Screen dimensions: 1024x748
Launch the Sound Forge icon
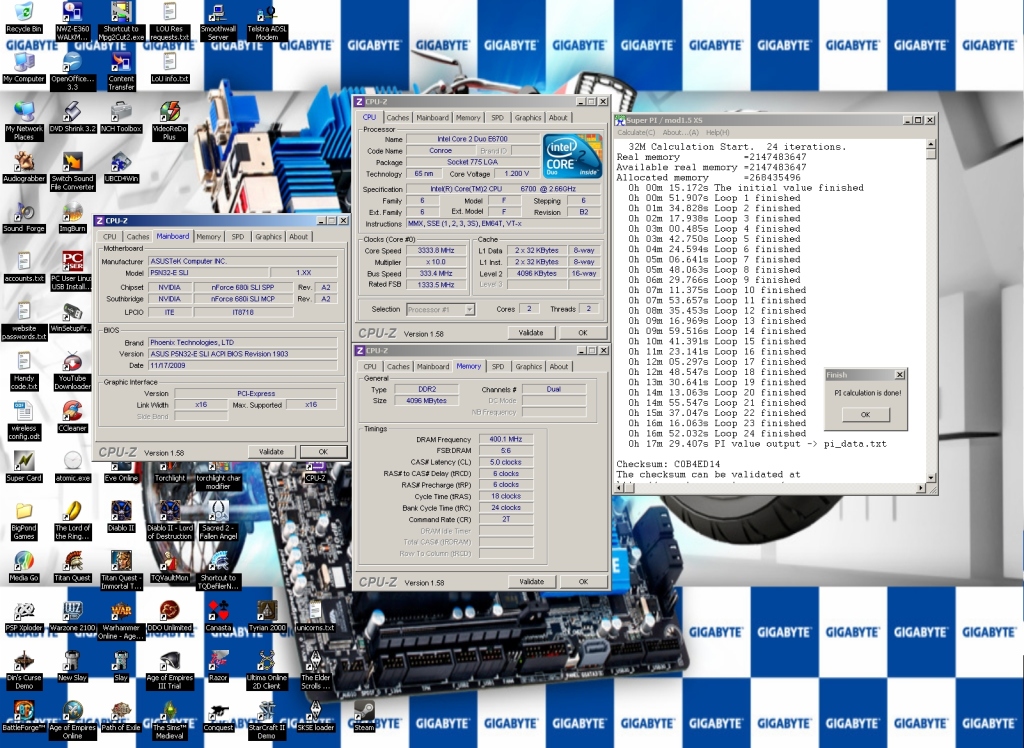click(x=24, y=218)
